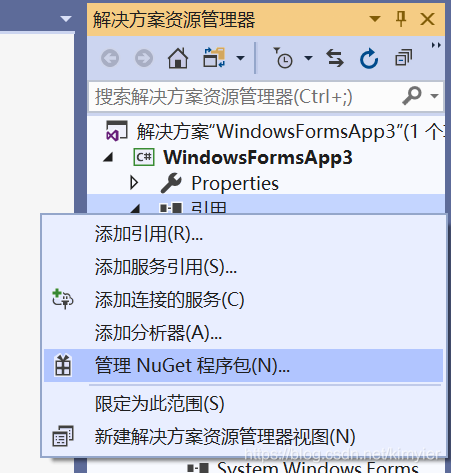The image size is (451, 473).
Task: Click the Collapse All icon in the toolbar
Action: pos(403,58)
